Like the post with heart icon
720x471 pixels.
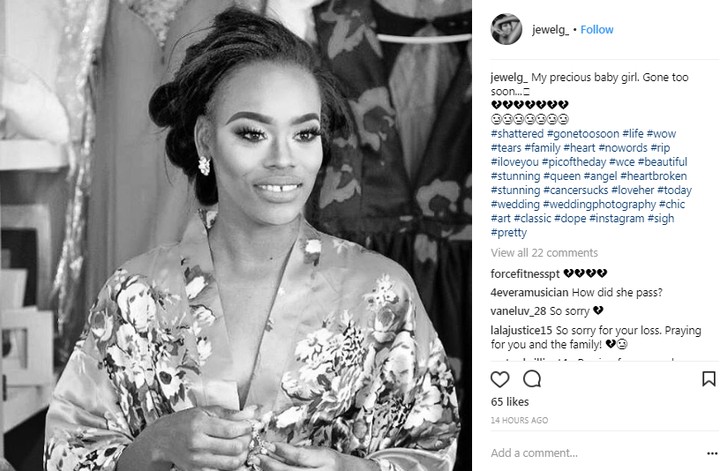tap(500, 379)
